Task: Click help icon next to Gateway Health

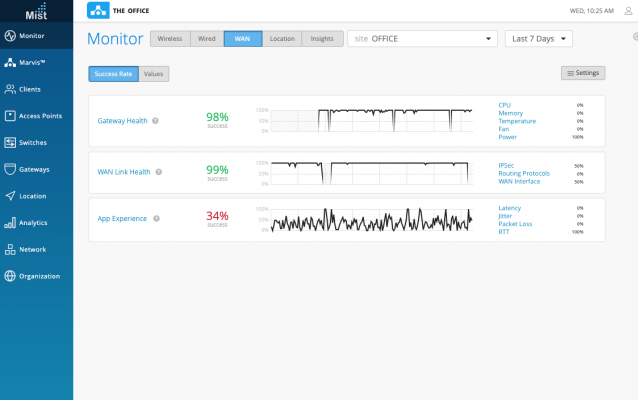Action: [157, 121]
